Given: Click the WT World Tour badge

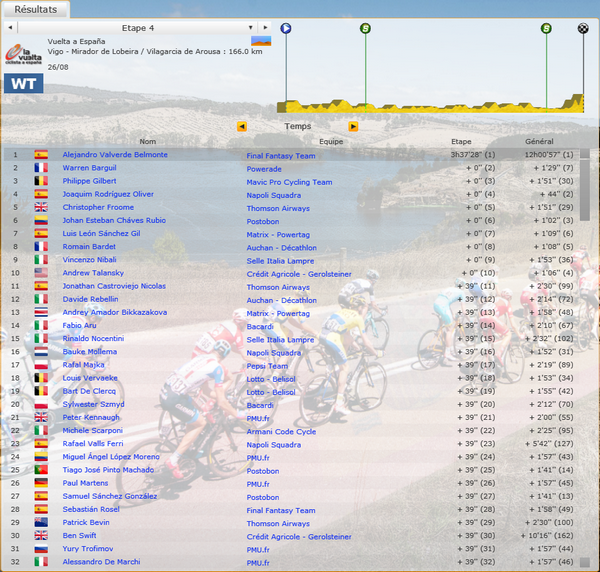Looking at the screenshot, I should 24,83.
